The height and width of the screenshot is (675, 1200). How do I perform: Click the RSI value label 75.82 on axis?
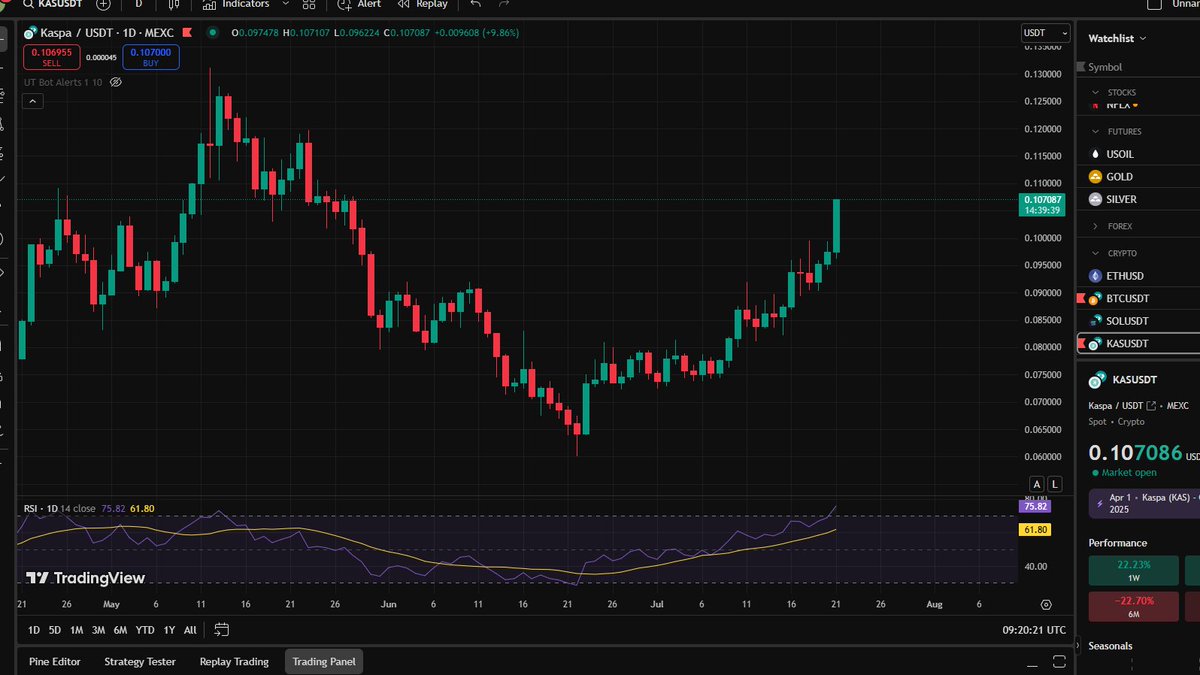point(1034,507)
